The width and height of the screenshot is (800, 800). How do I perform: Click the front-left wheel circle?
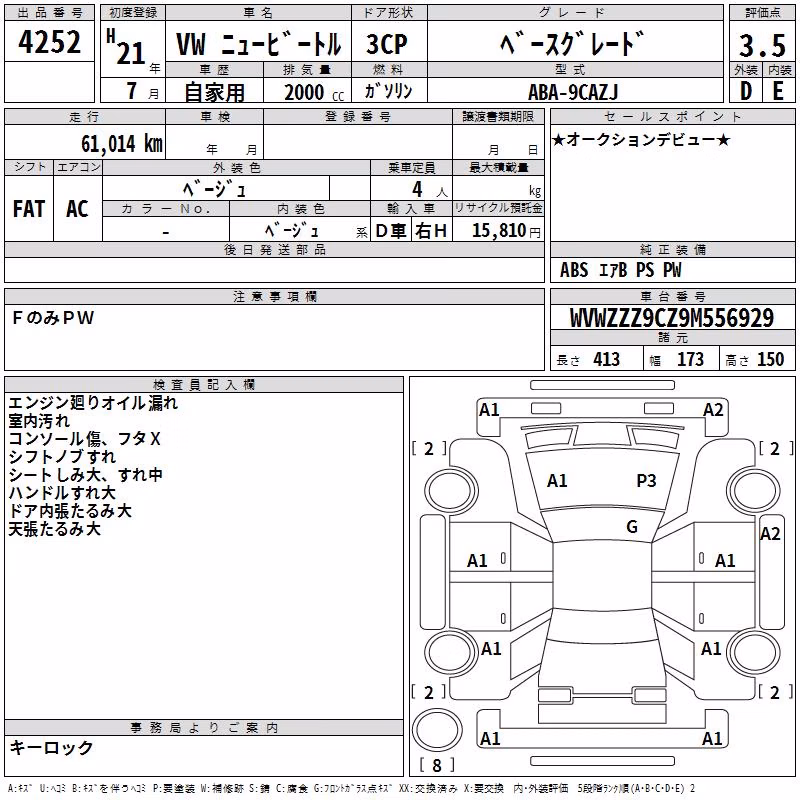(450, 491)
